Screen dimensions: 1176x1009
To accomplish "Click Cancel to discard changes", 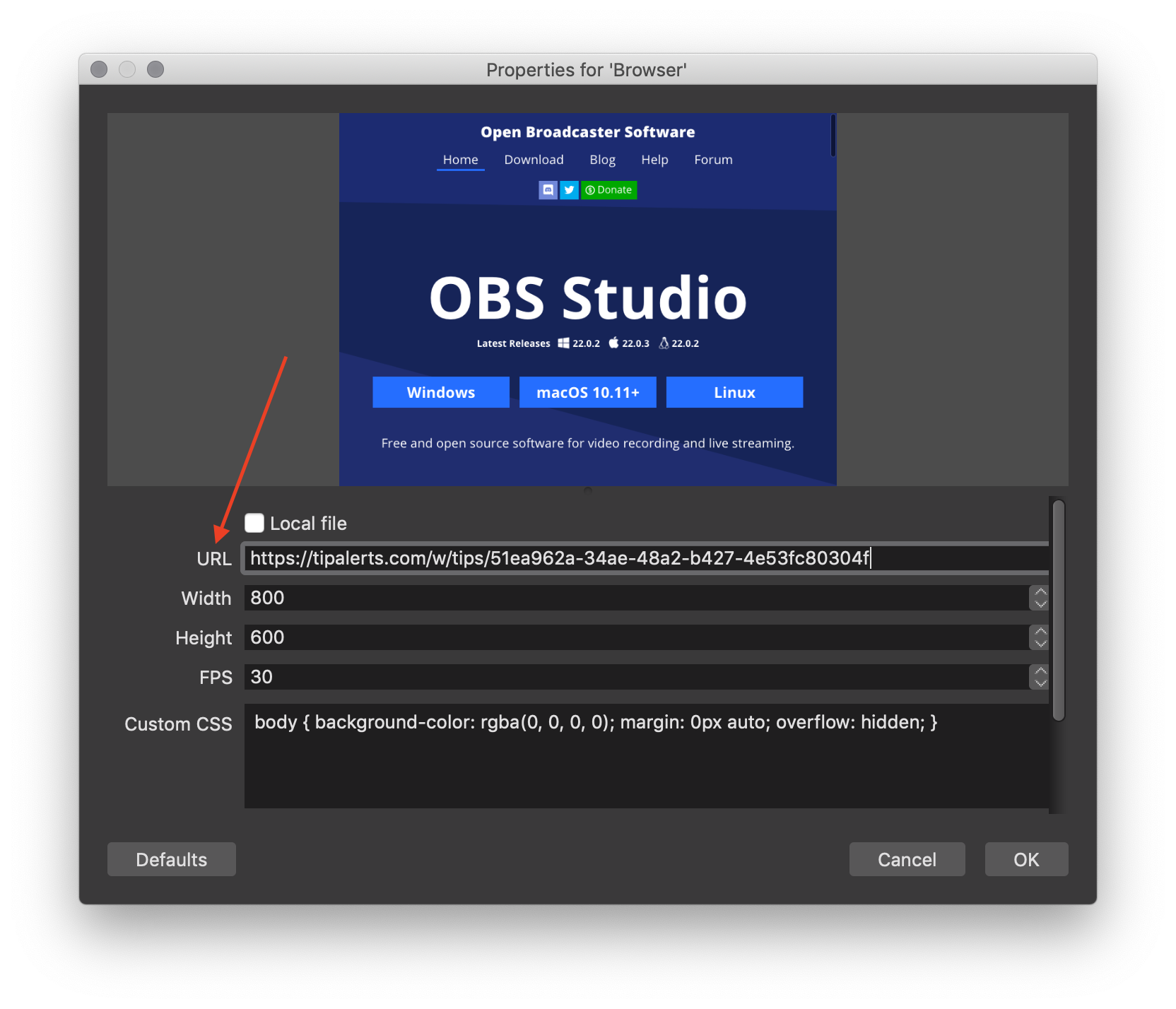I will [907, 859].
